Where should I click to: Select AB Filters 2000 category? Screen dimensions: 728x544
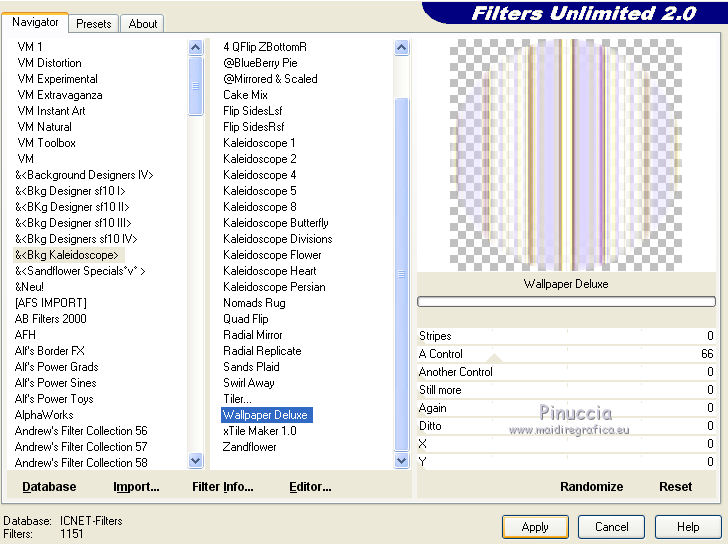pos(51,319)
